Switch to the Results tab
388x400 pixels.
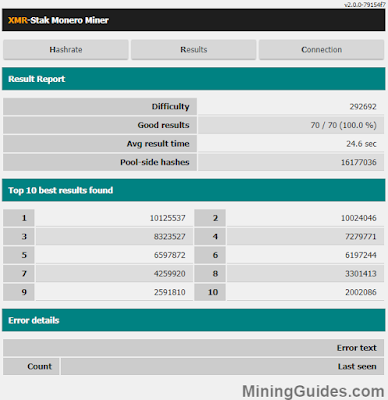pyautogui.click(x=194, y=50)
